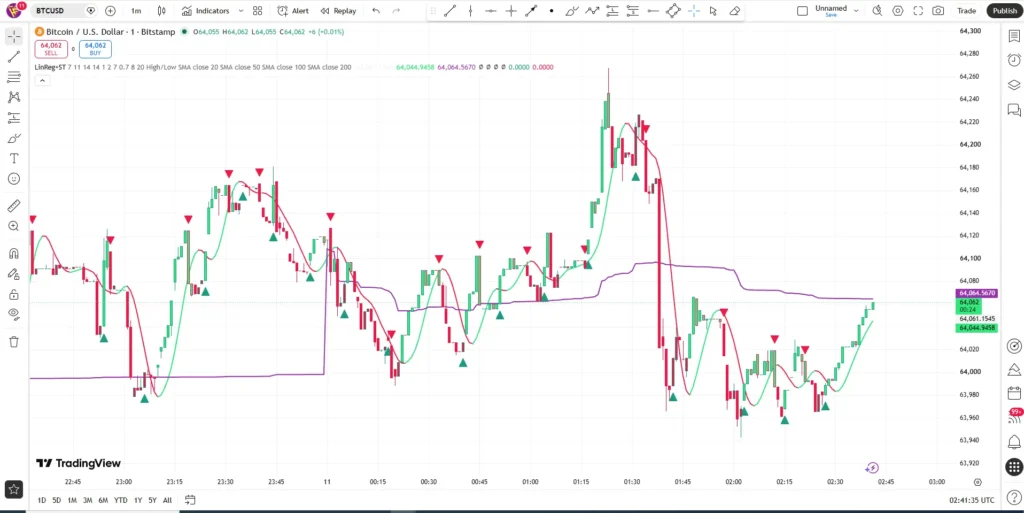Select the ruler measure tool

click(x=14, y=206)
